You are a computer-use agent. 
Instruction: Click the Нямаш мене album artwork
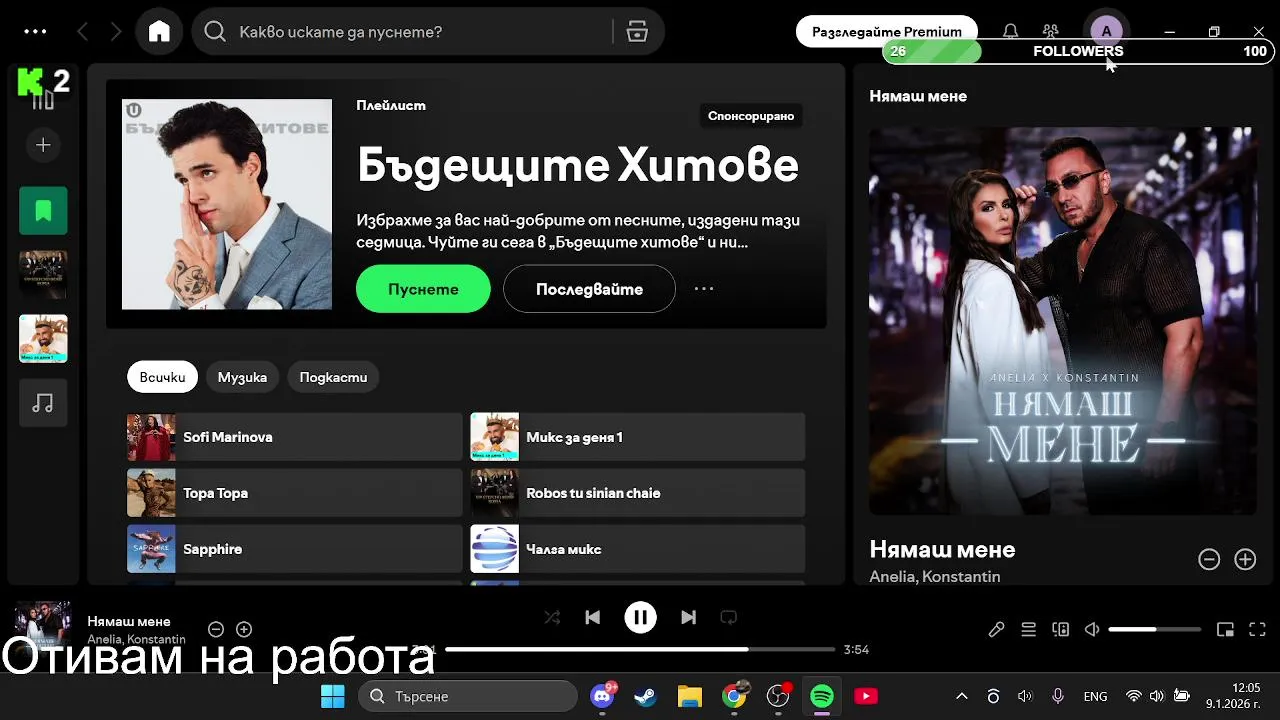point(1063,321)
